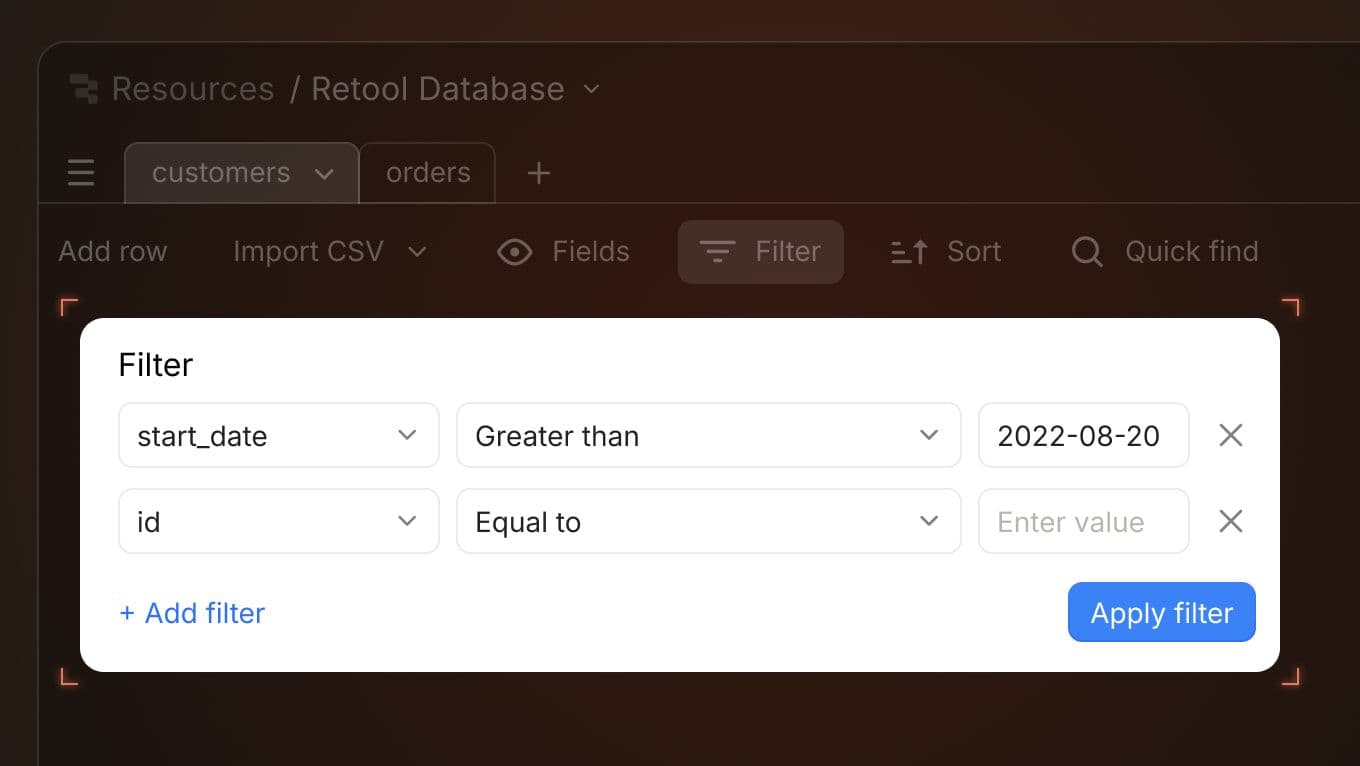Add a new table with plus icon
Screen dimensions: 1360x766
tap(539, 173)
